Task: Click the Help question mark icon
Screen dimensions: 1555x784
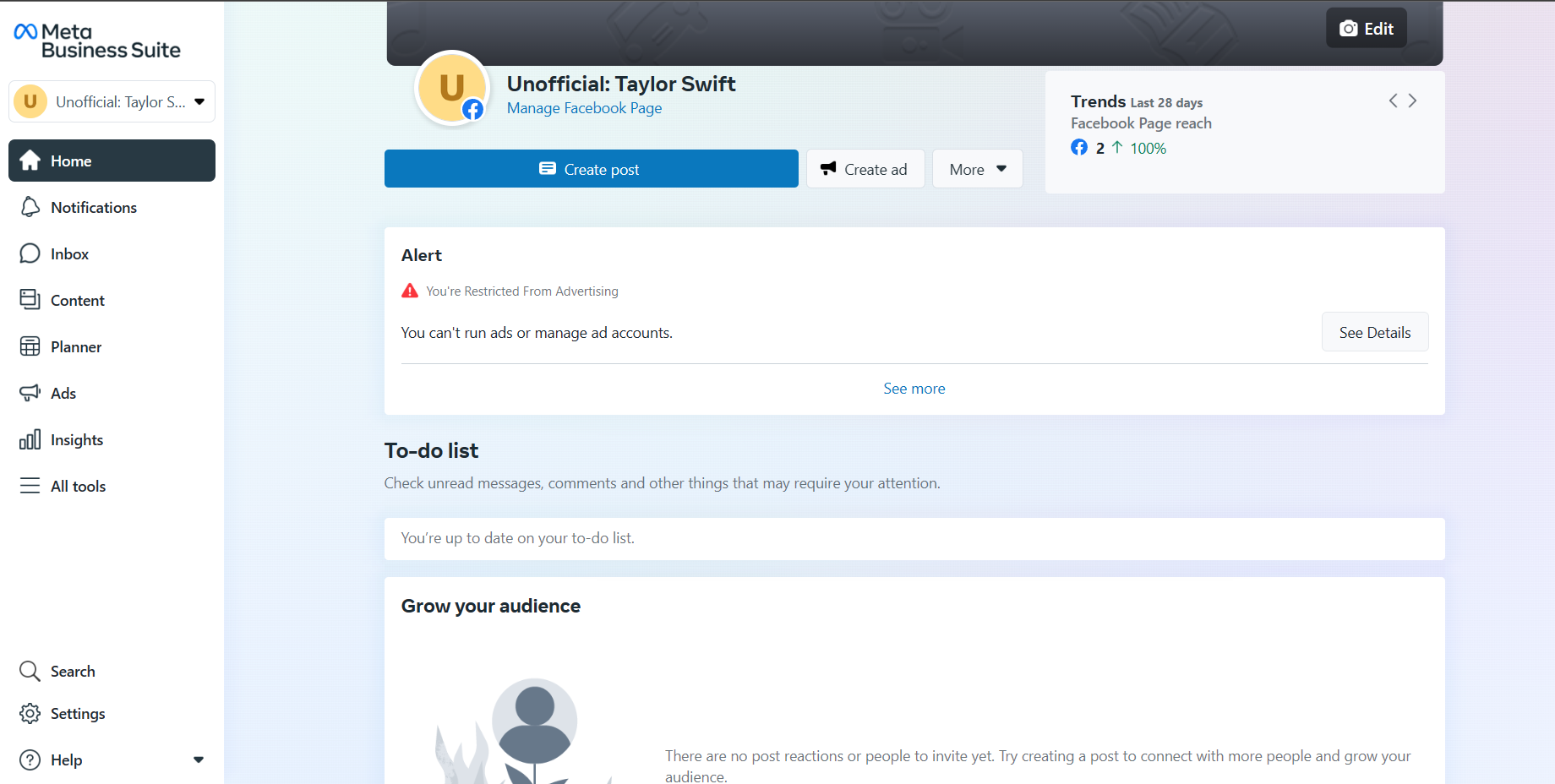Action: (30, 759)
